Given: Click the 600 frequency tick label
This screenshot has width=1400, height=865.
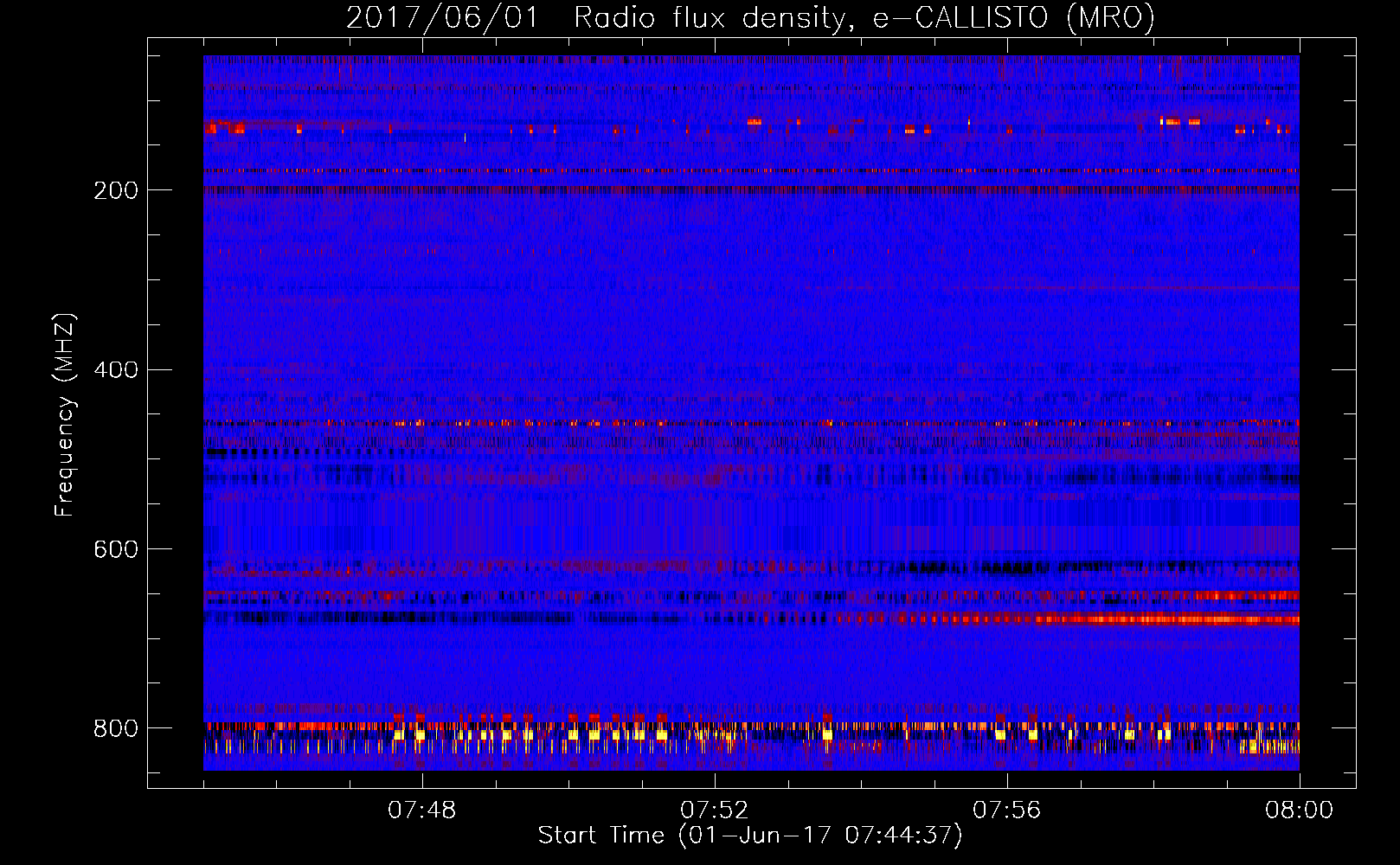Looking at the screenshot, I should click(x=115, y=550).
